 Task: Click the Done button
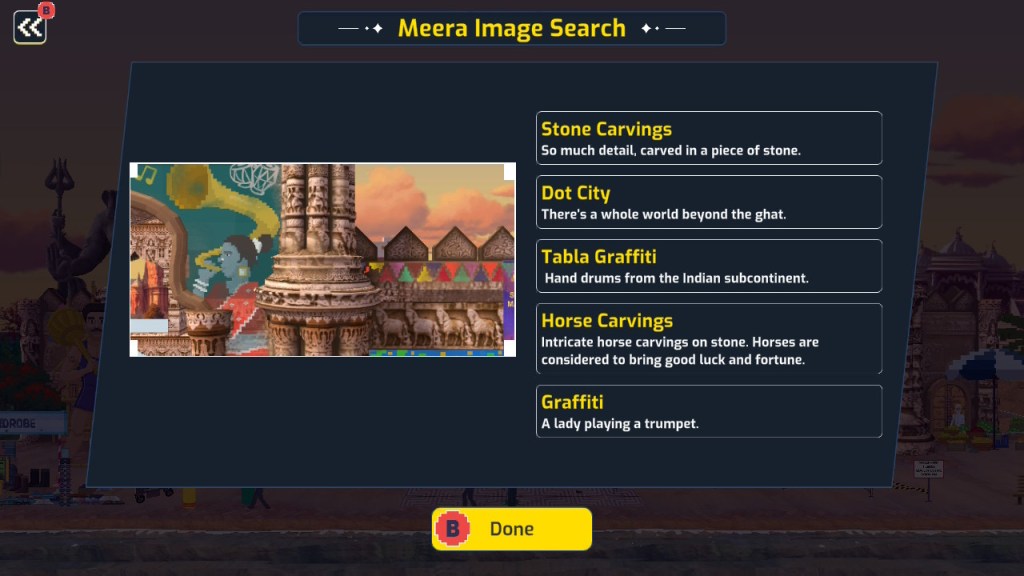pos(511,528)
